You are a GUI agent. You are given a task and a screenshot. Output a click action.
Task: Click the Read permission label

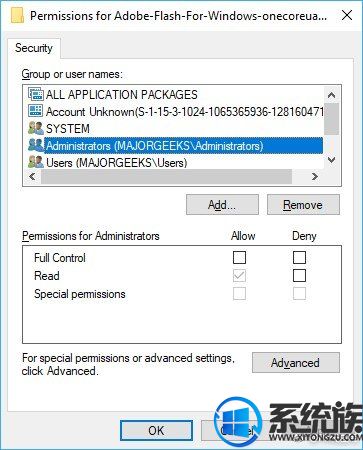click(47, 276)
